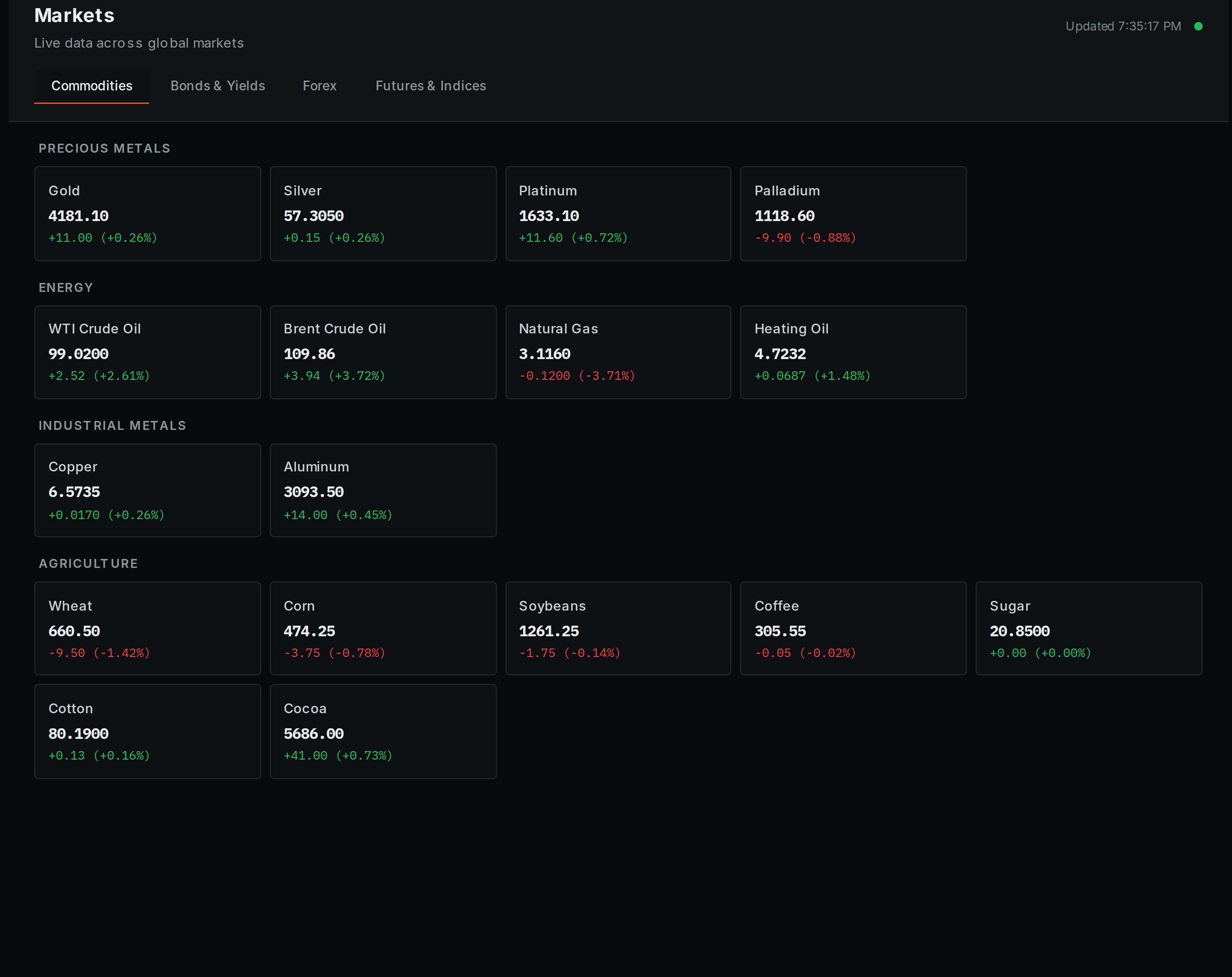Select the Sugar card

tap(1089, 628)
